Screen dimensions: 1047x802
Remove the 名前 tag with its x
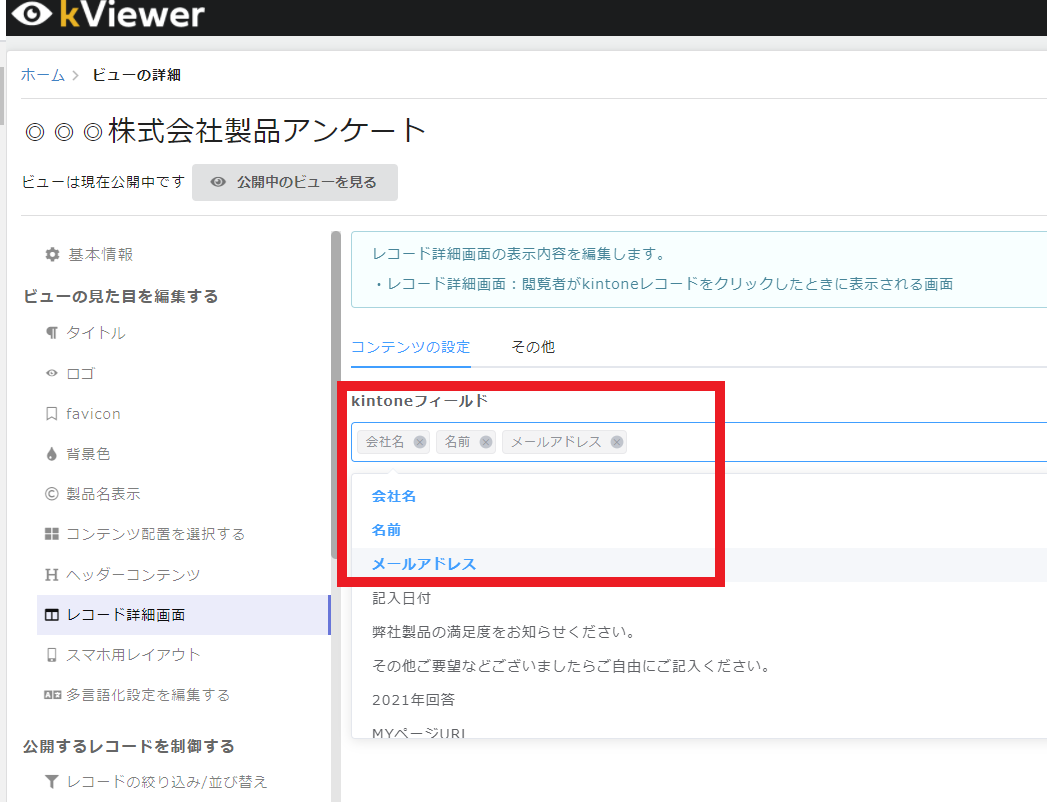point(486,442)
